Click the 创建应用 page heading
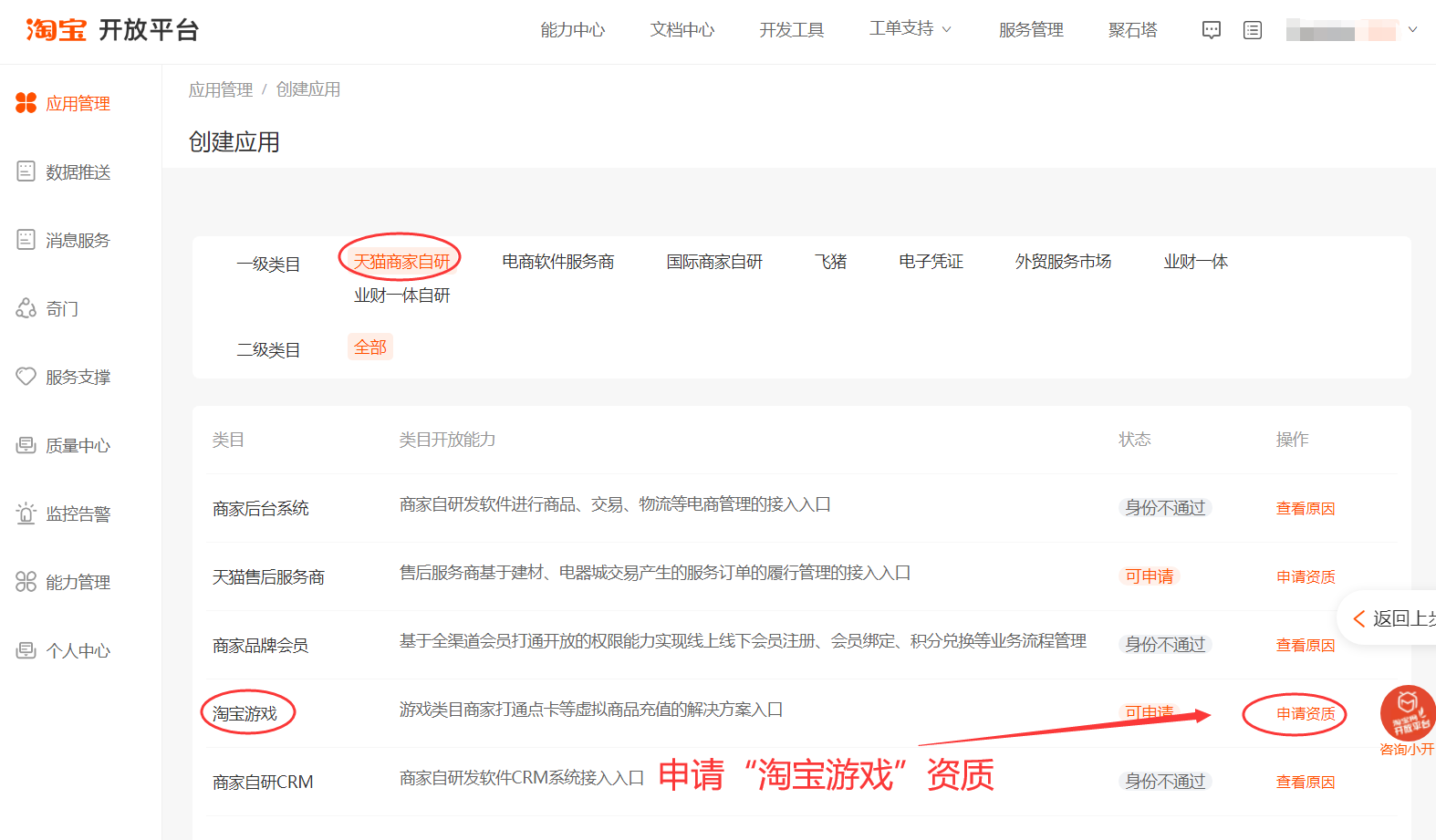 pos(234,142)
